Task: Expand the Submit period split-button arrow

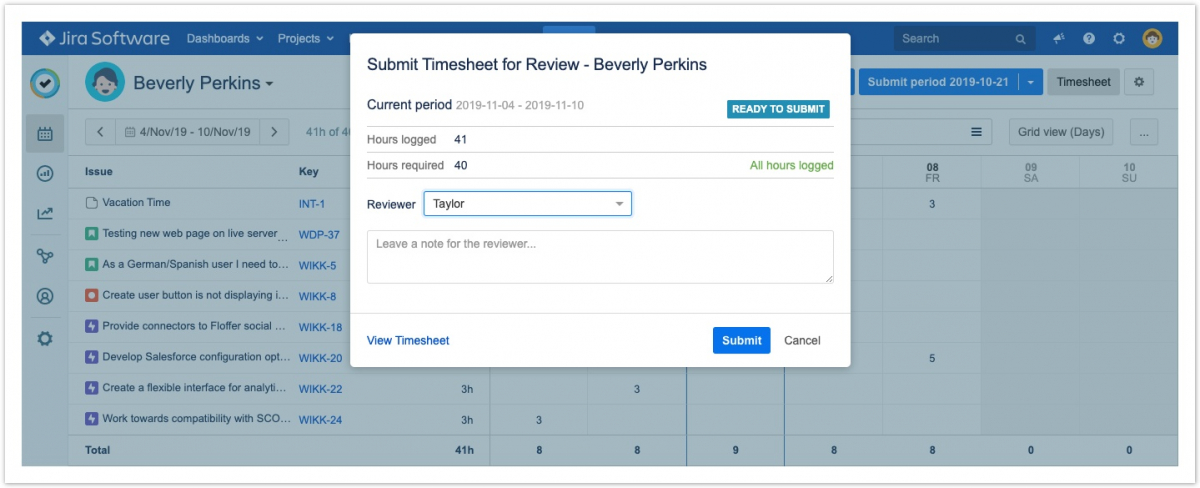Action: (1031, 82)
